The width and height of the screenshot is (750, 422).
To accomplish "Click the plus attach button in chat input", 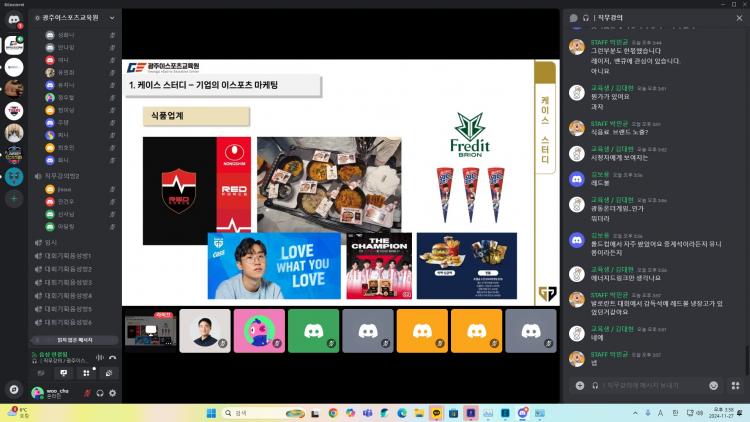I will click(580, 386).
